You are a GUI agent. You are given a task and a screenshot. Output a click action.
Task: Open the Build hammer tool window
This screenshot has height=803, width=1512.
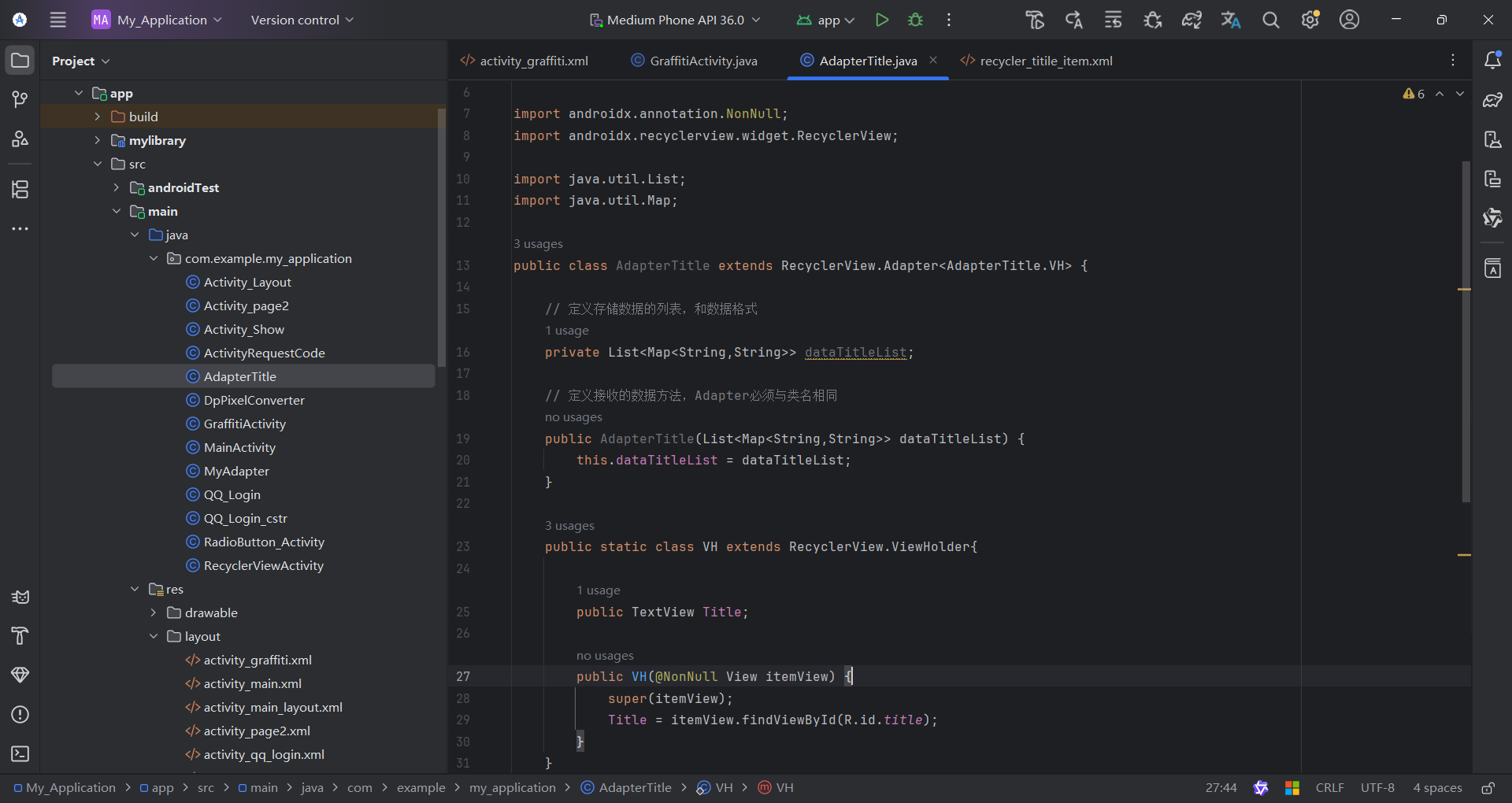tap(20, 635)
